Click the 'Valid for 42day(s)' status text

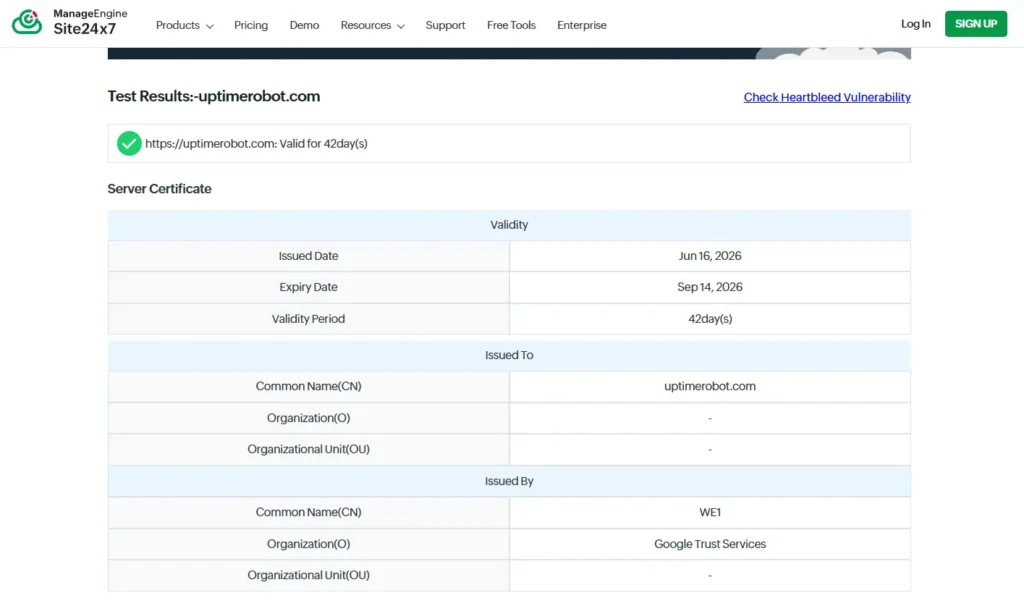pyautogui.click(x=323, y=144)
